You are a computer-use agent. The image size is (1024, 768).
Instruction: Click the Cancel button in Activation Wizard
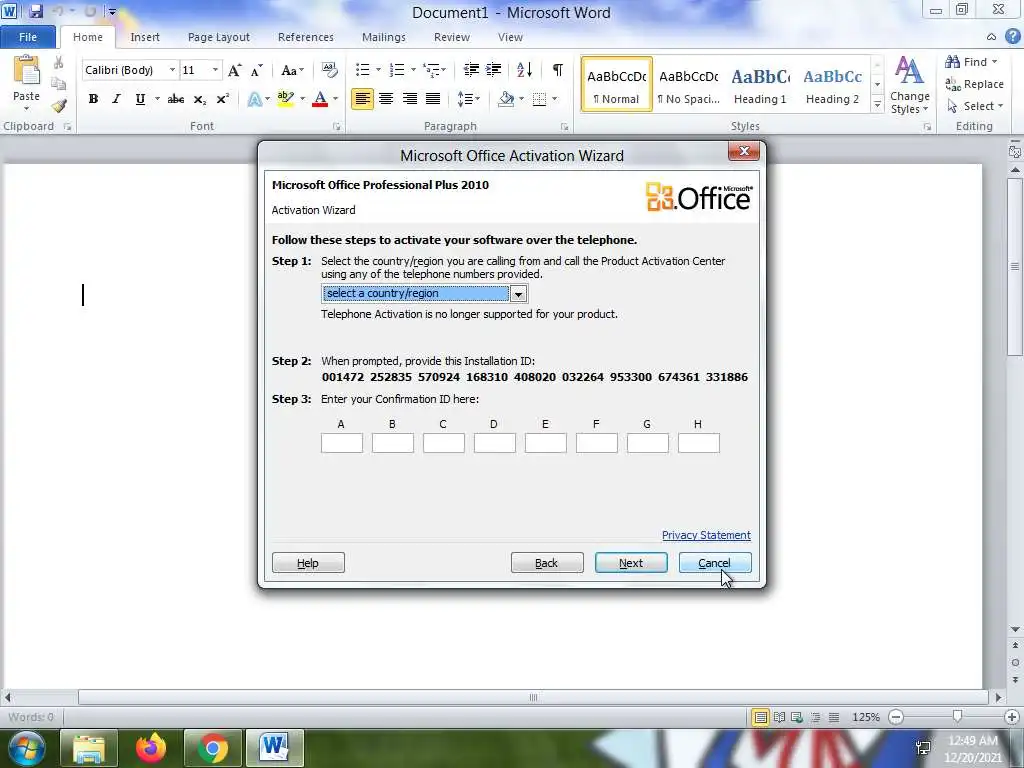click(x=714, y=563)
